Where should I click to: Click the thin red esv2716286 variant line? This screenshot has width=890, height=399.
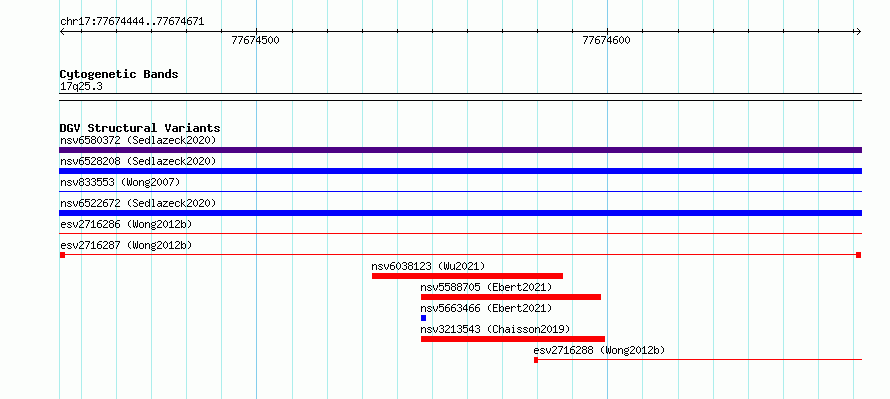(x=460, y=233)
